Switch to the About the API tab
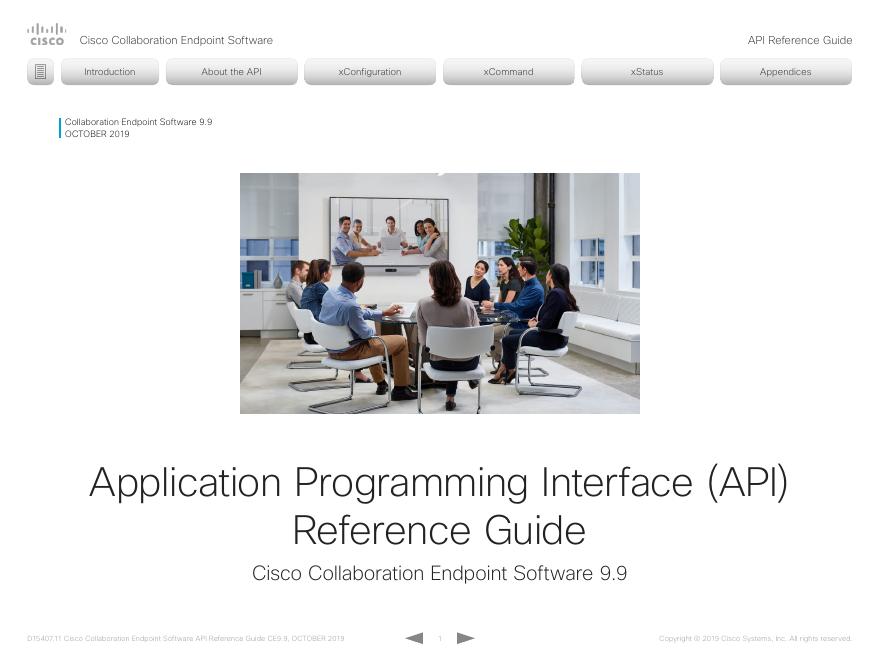Screen dimensions: 880x662 click(231, 72)
